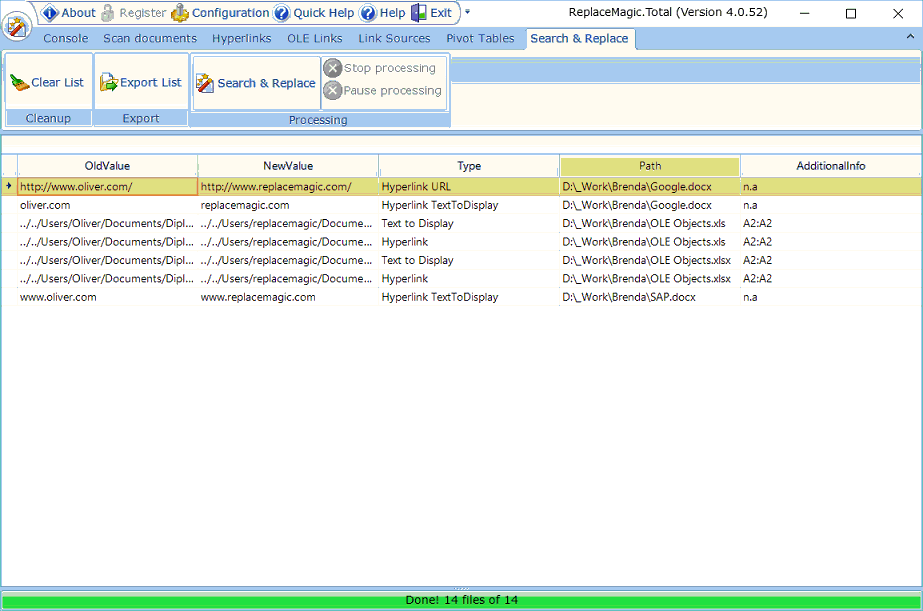Screen dimensions: 923x611
Task: Click the Configuration label
Action: (x=231, y=13)
